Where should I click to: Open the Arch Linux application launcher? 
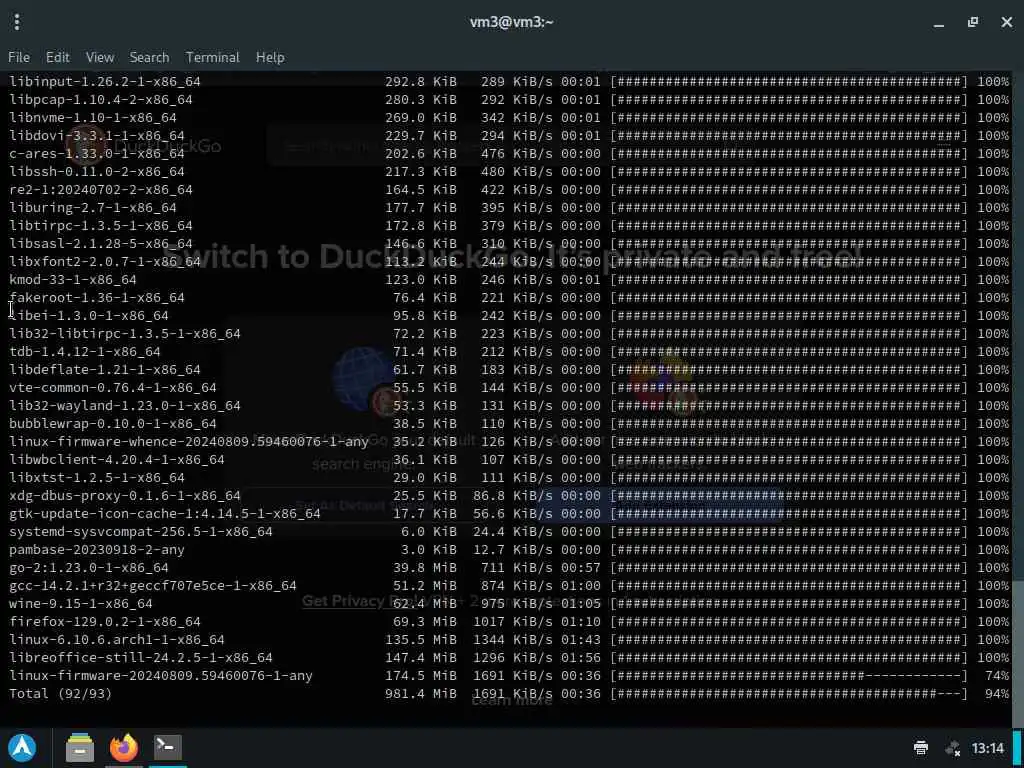[22, 748]
